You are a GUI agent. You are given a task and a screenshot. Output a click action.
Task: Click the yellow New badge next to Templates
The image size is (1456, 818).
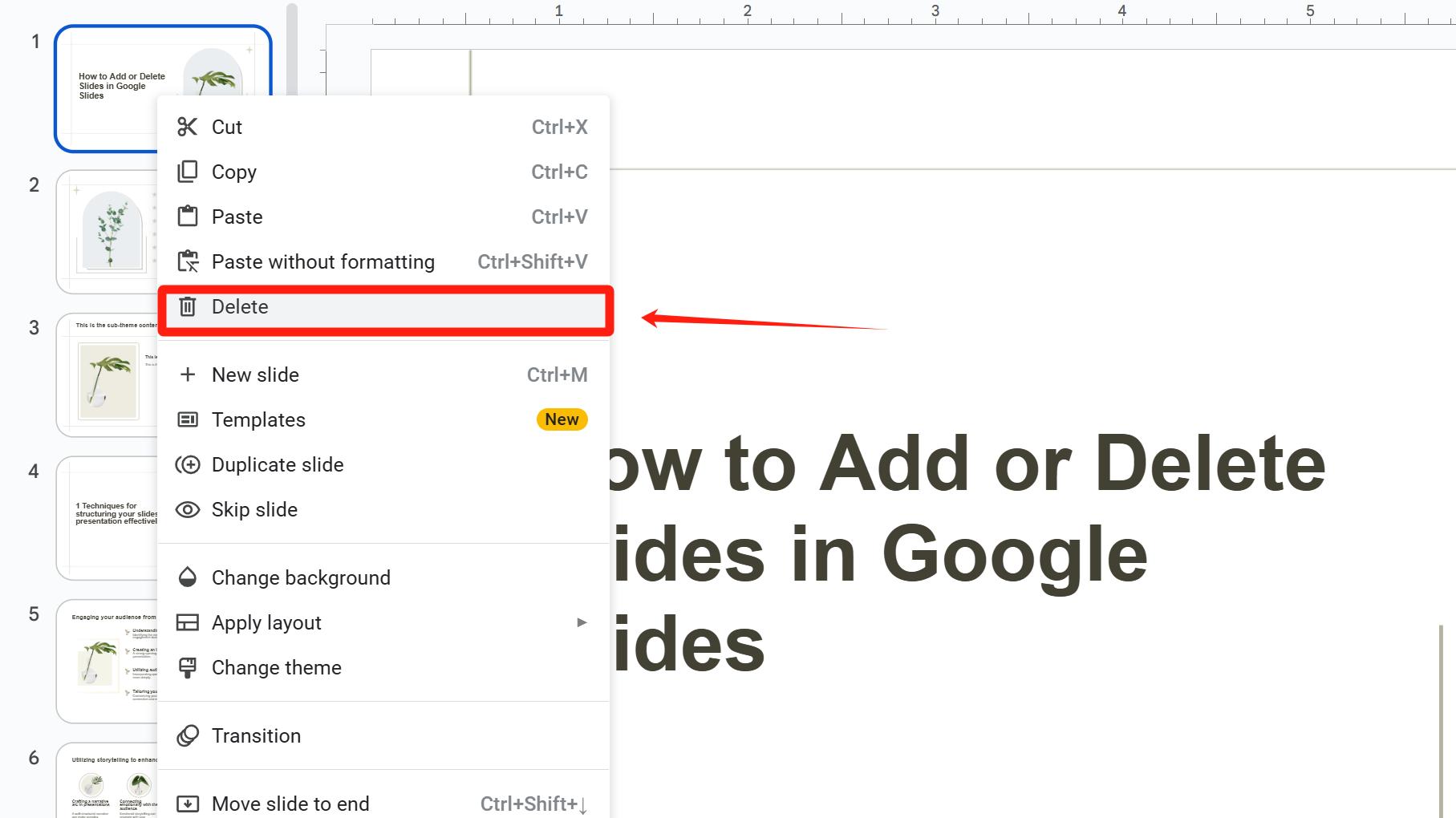point(562,419)
